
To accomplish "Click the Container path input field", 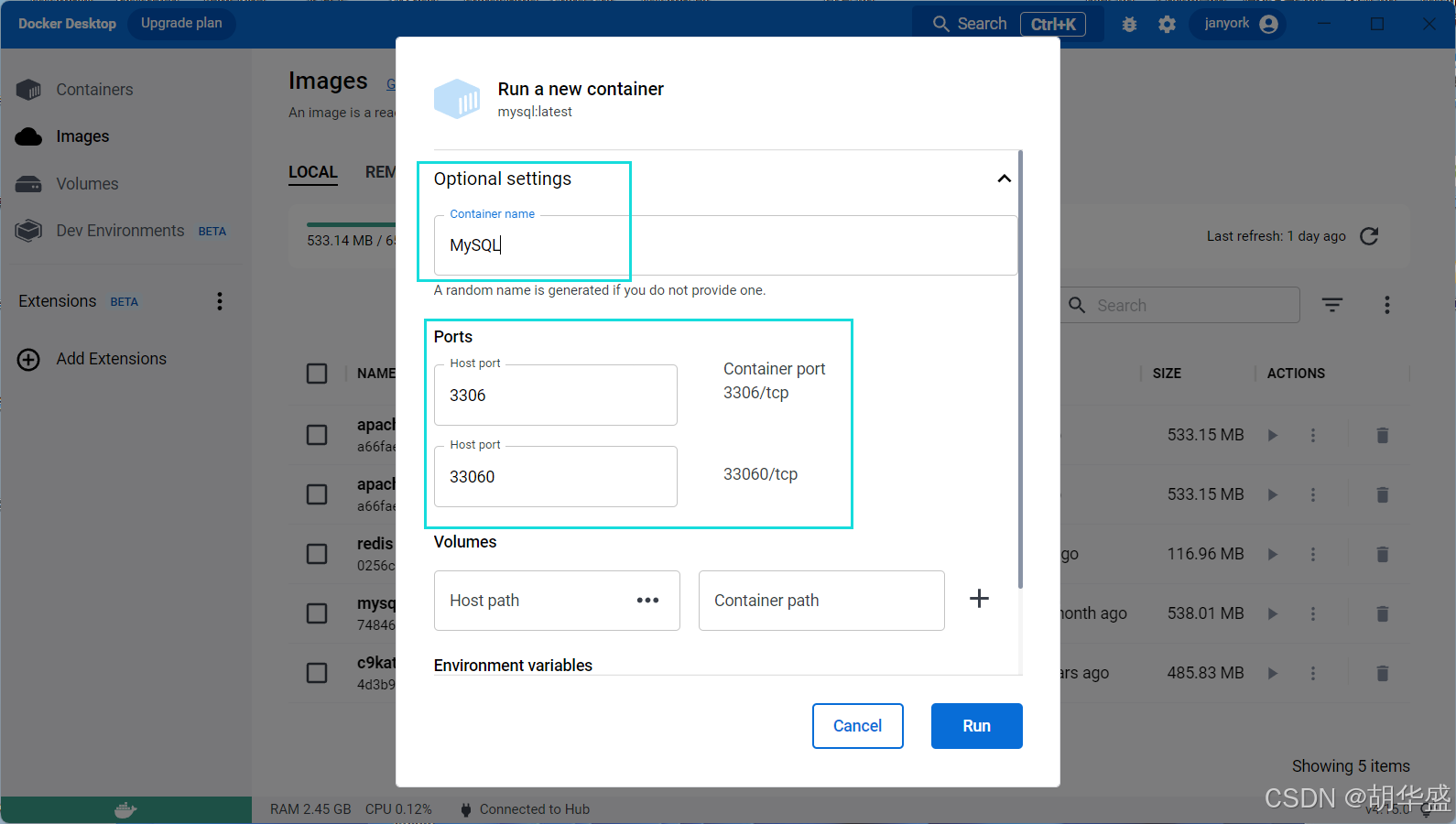I will 820,601.
